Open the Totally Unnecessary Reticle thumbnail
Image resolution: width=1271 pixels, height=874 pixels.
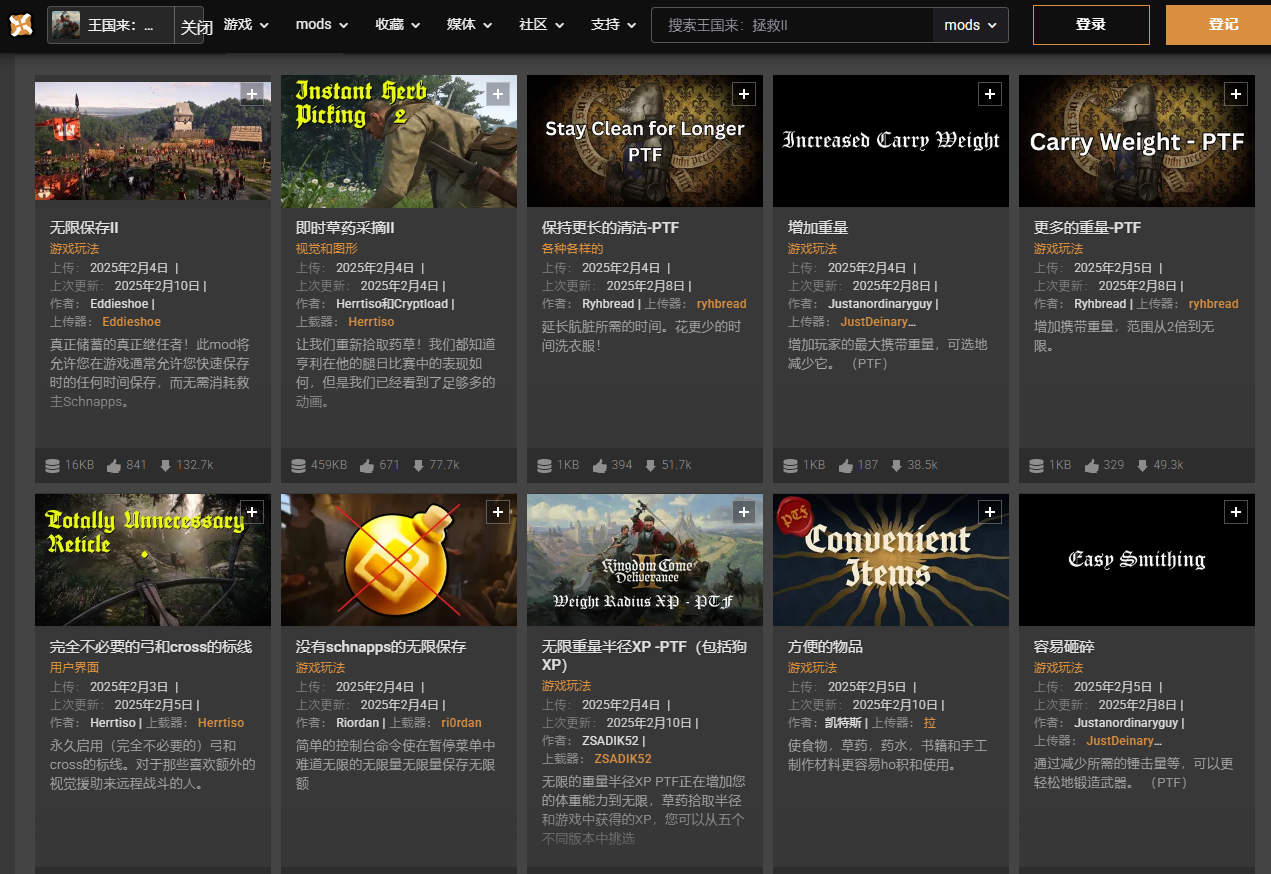pyautogui.click(x=153, y=560)
